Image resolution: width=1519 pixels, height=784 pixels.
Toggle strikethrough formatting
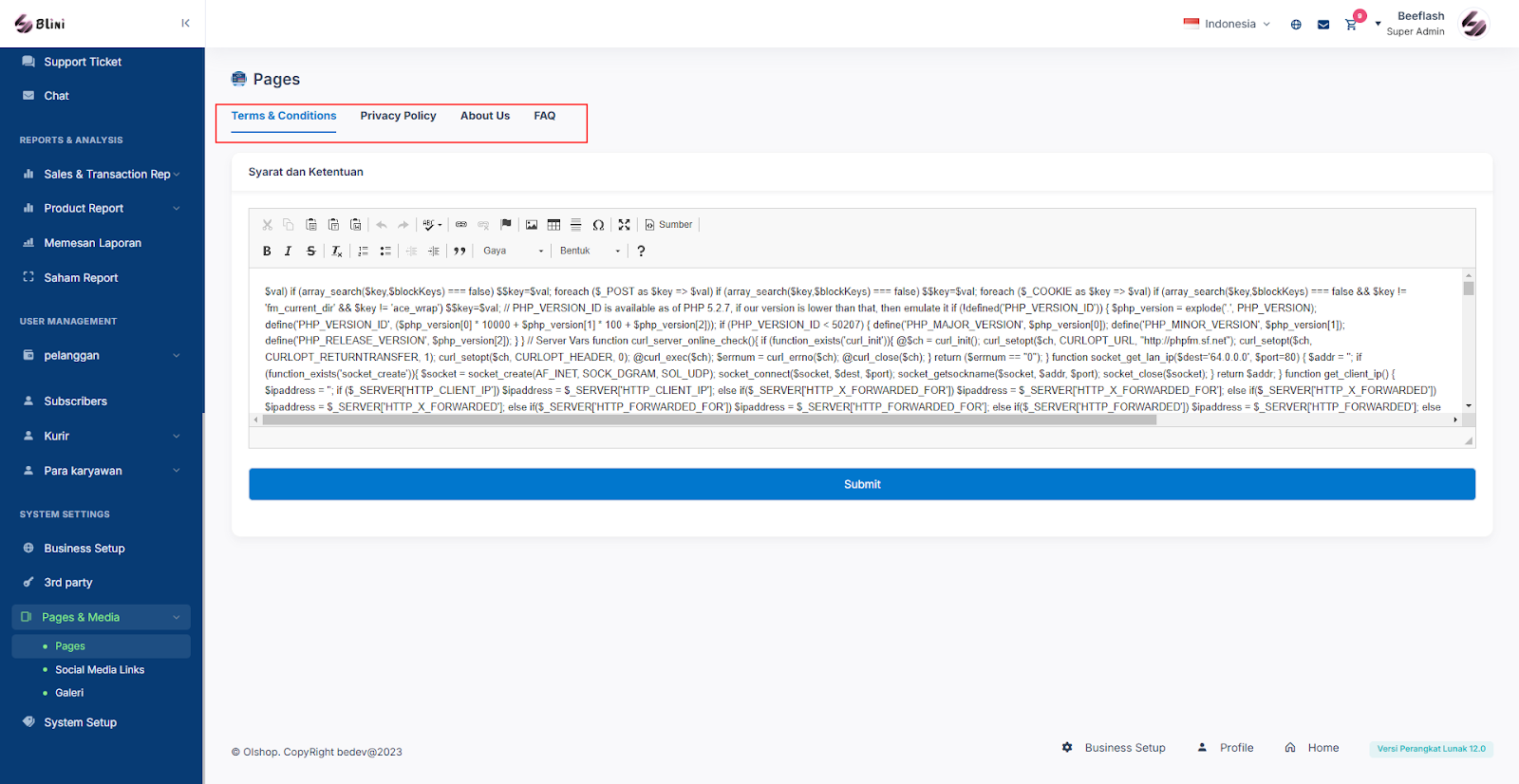pyautogui.click(x=310, y=252)
